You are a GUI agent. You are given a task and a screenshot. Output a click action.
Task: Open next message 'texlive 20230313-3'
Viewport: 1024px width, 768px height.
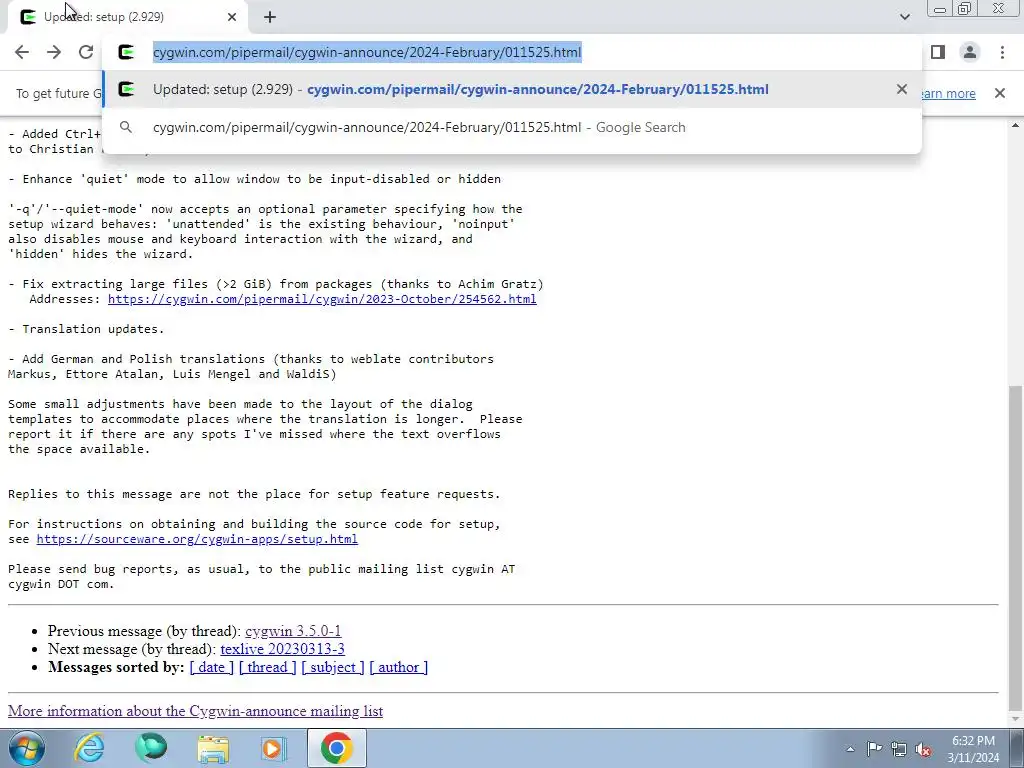282,648
